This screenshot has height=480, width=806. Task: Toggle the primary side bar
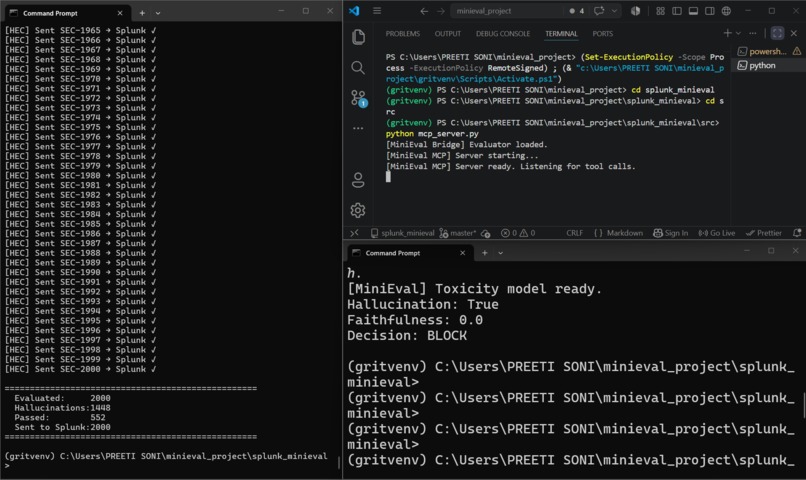pos(677,11)
